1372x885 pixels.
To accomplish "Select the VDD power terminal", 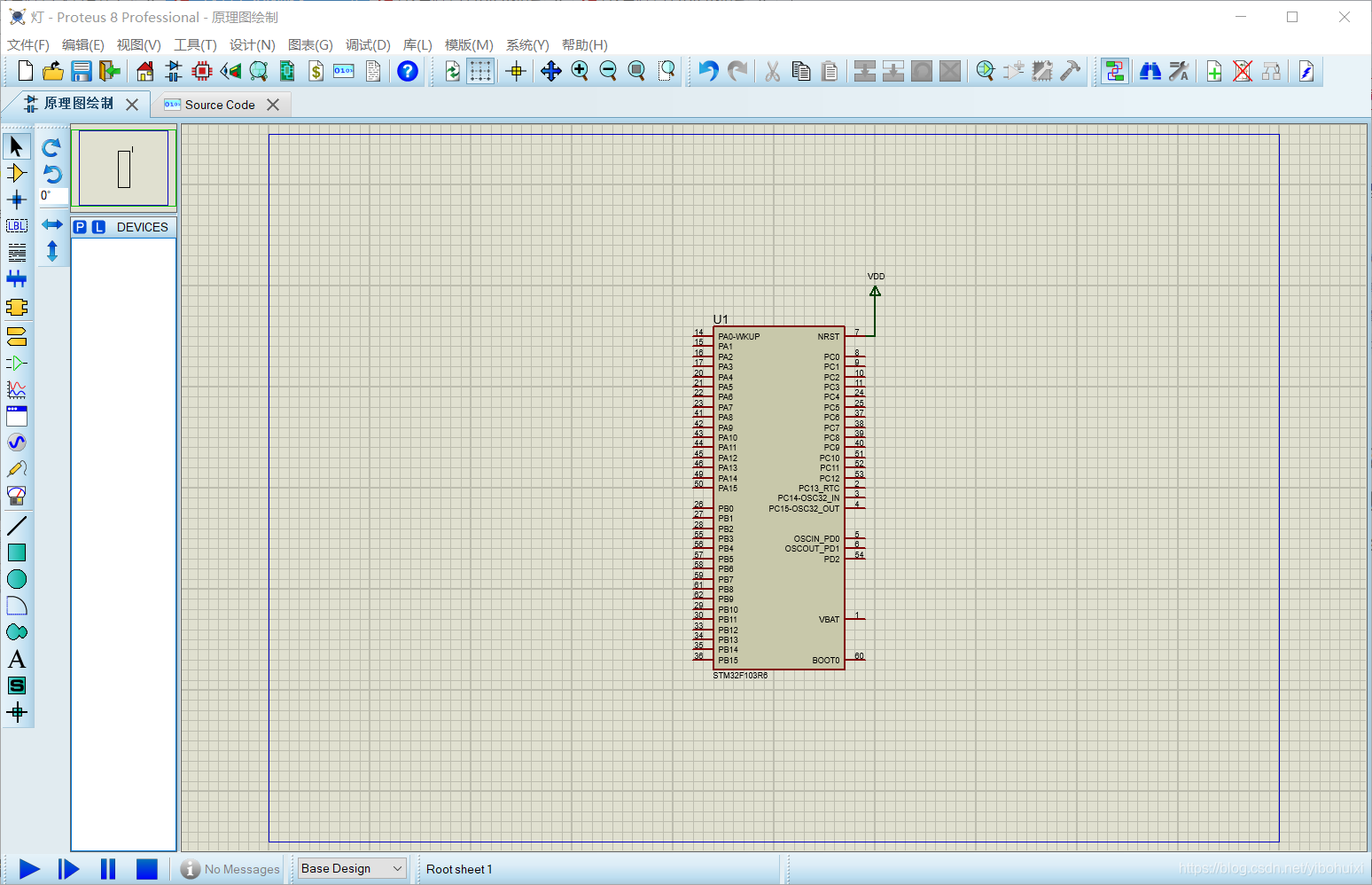I will (875, 291).
